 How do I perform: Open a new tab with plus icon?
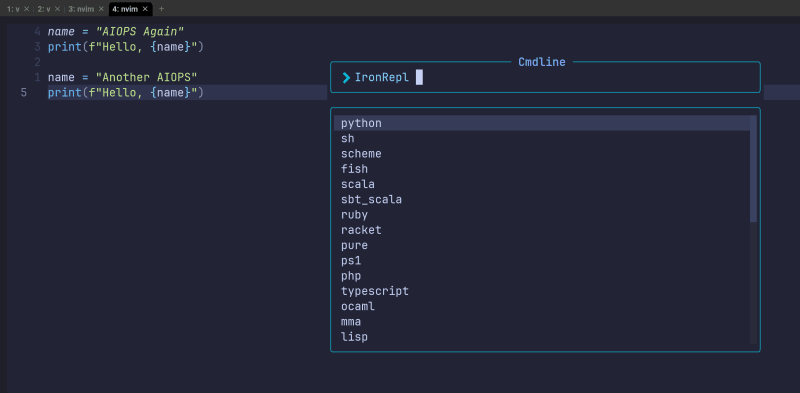pyautogui.click(x=162, y=9)
